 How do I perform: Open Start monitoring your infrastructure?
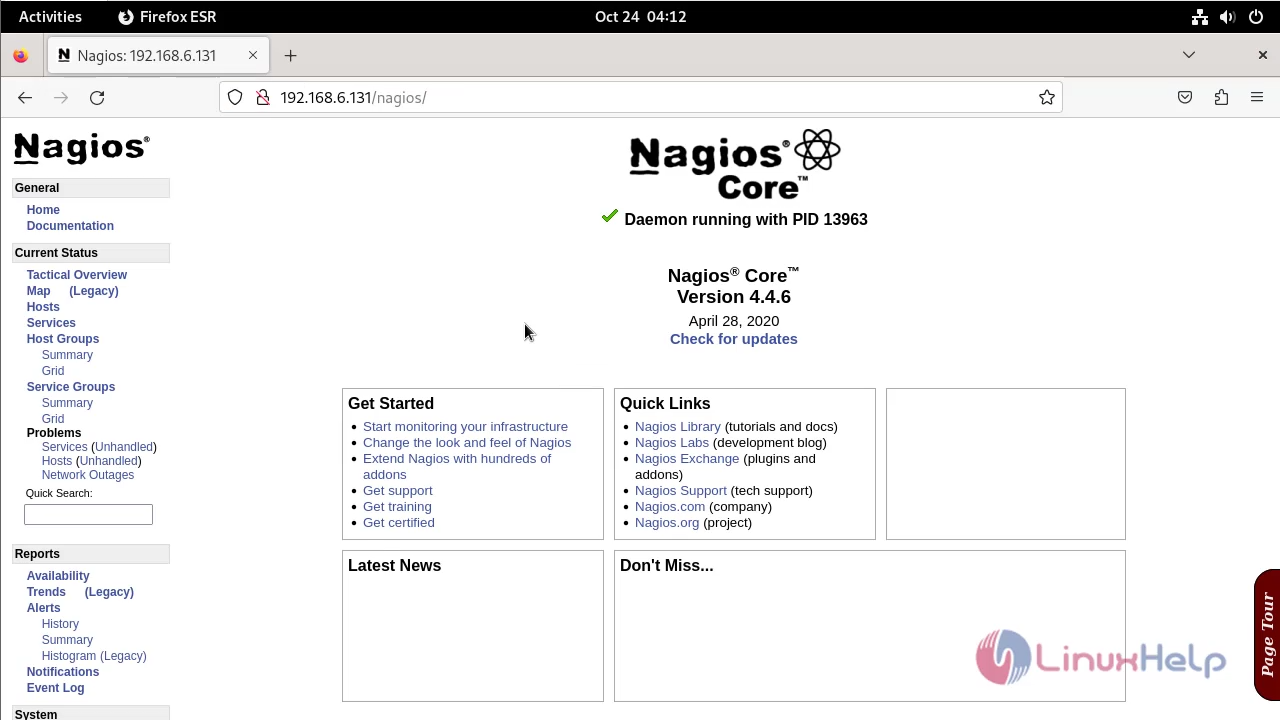point(465,427)
